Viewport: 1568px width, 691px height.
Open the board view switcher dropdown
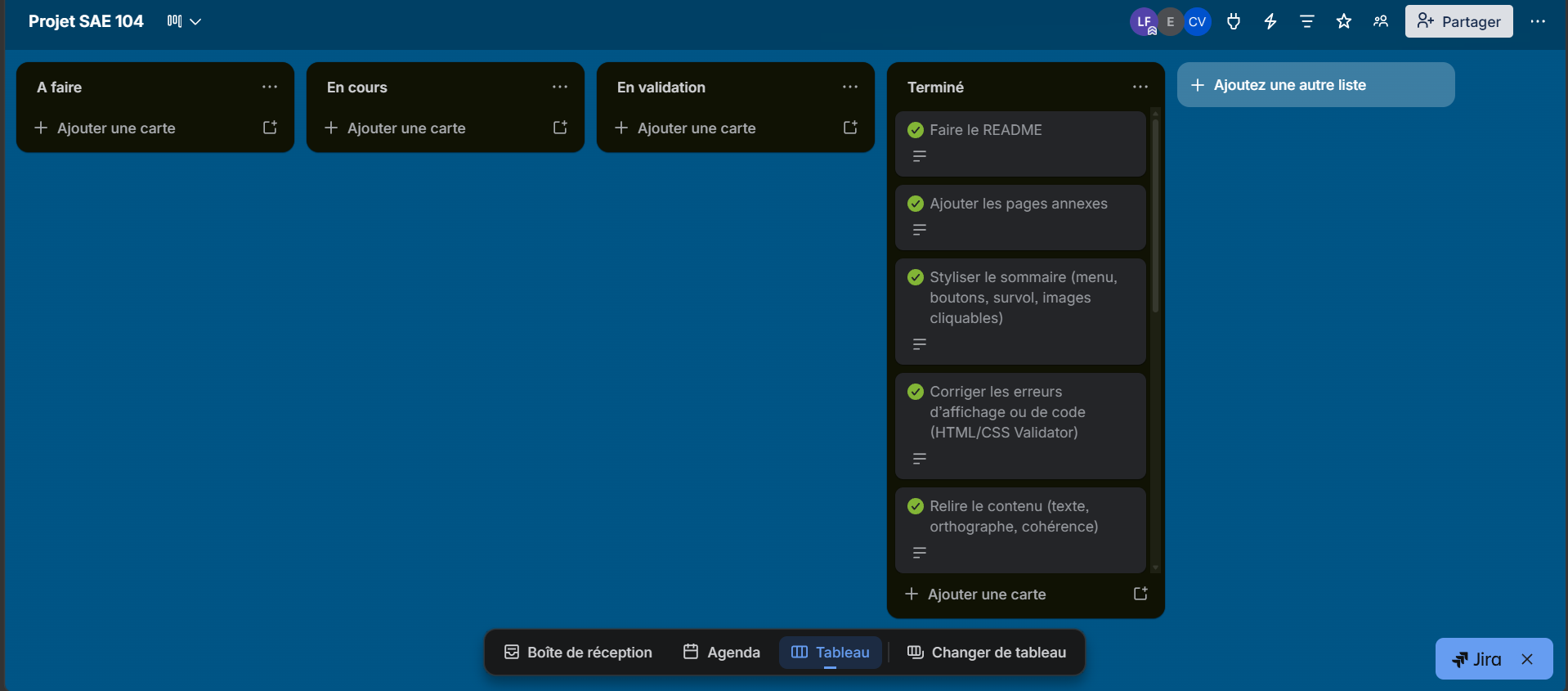pyautogui.click(x=184, y=21)
